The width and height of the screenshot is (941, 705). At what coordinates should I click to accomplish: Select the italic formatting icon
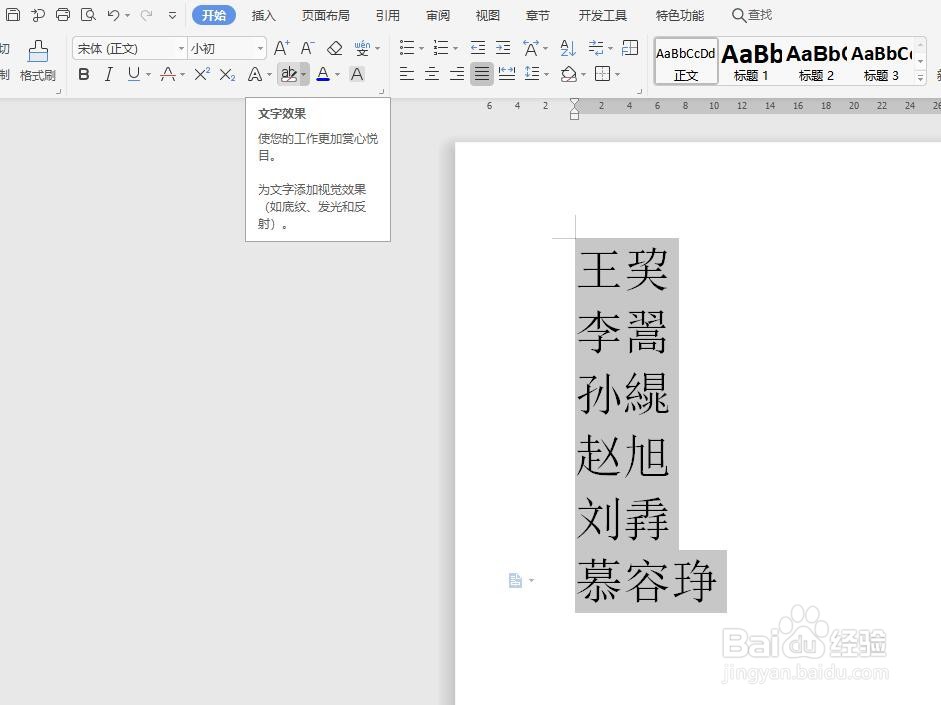tap(109, 74)
